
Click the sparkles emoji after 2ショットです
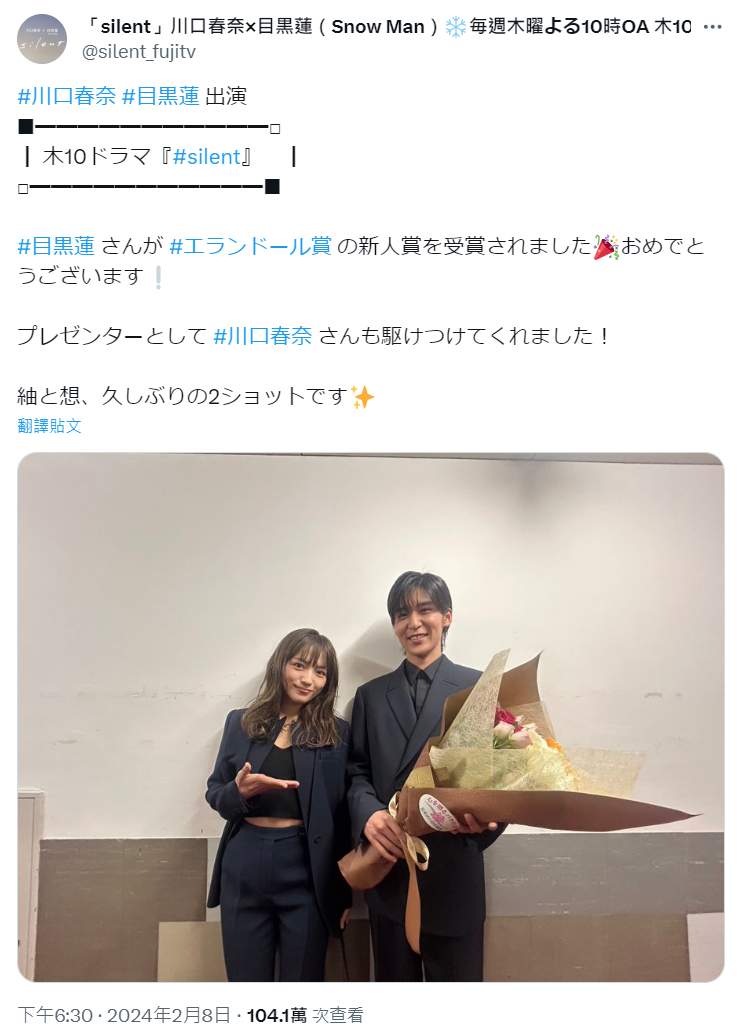[x=362, y=396]
